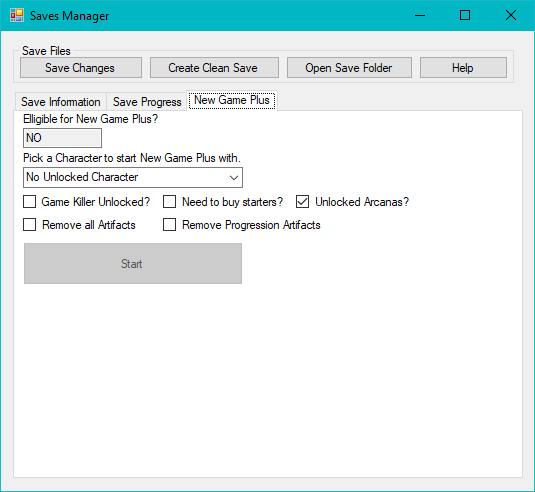This screenshot has height=492, width=535.
Task: Uncheck the Unlocked Arcanas checkbox
Action: click(x=303, y=202)
